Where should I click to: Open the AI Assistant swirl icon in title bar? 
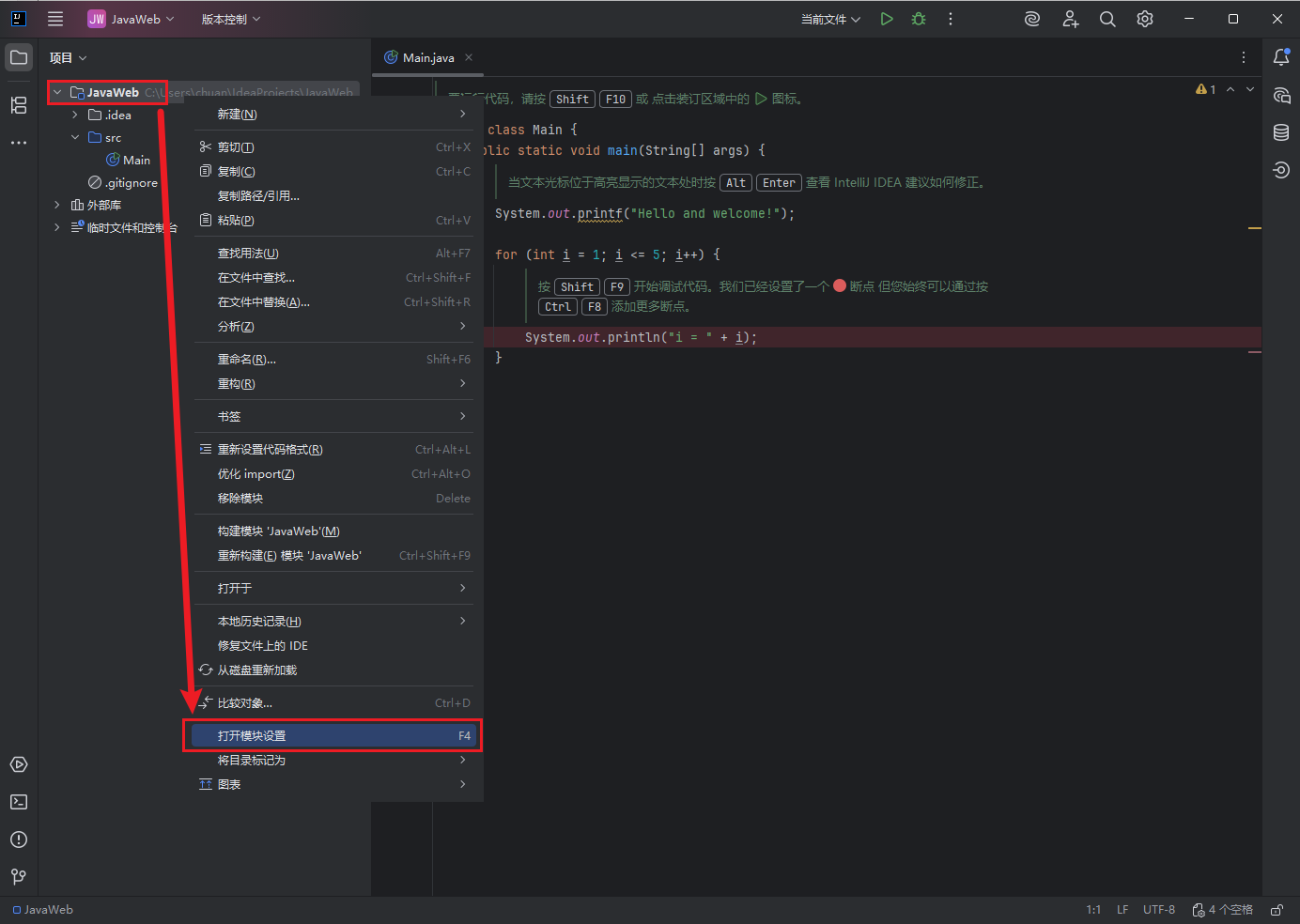pos(1032,19)
